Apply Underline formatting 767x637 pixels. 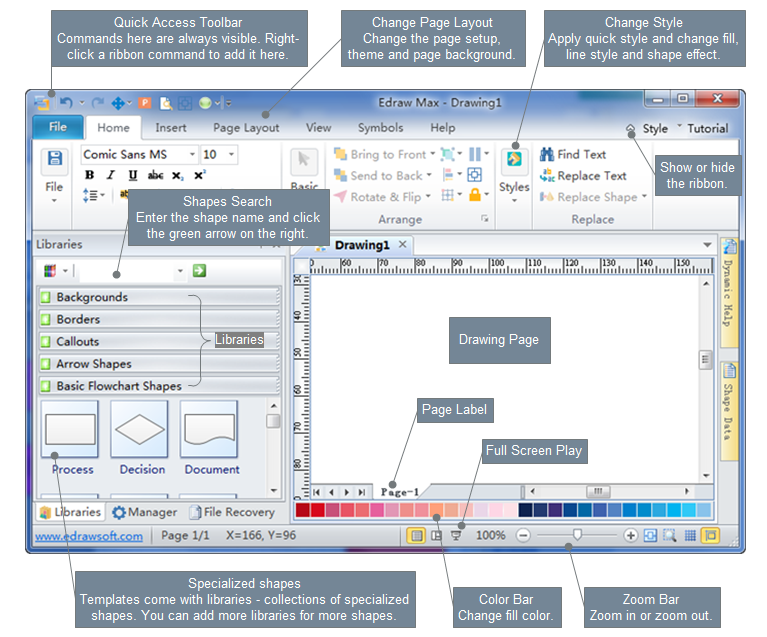click(x=133, y=175)
